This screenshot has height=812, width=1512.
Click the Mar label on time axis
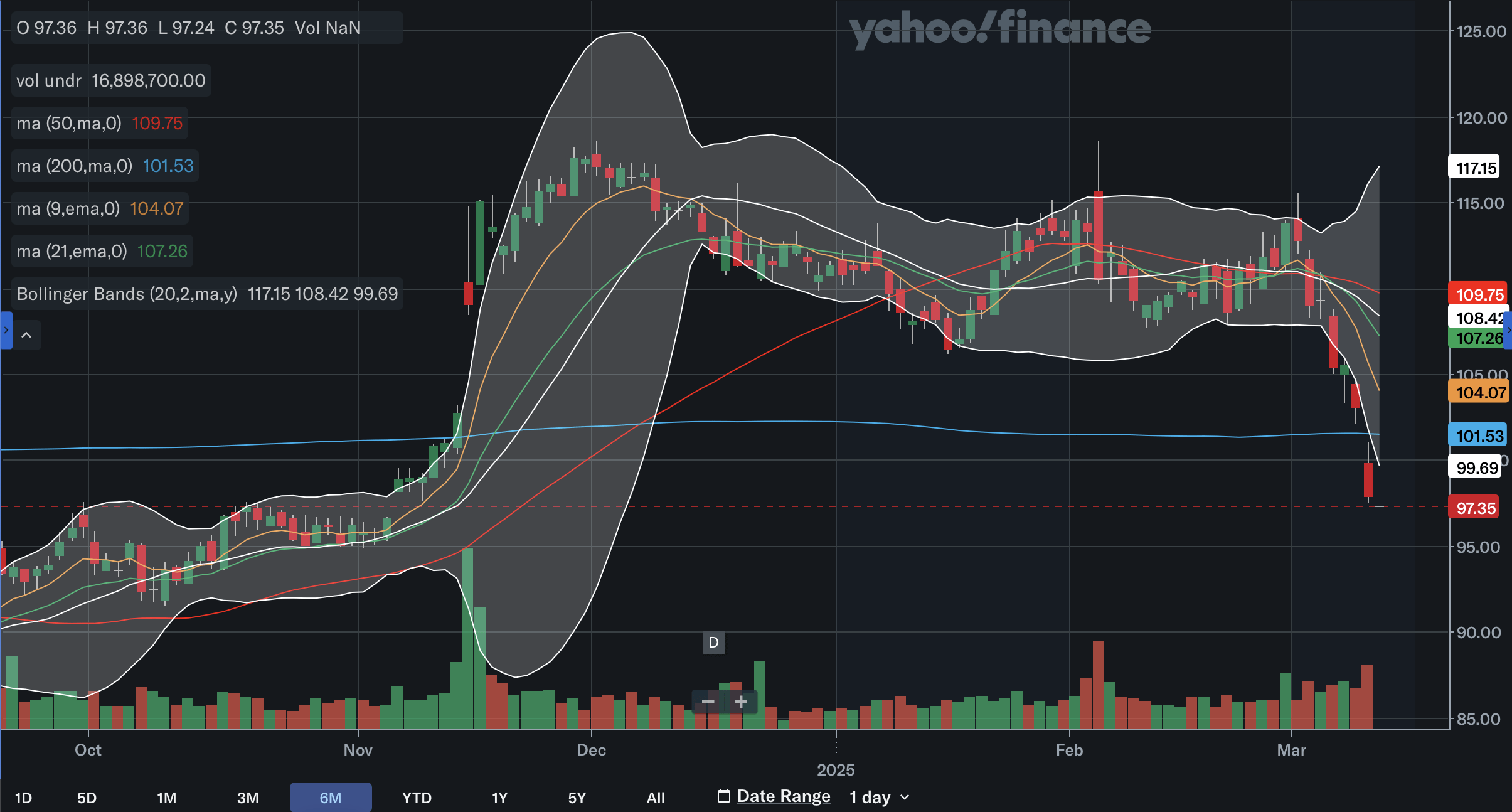[x=1291, y=750]
